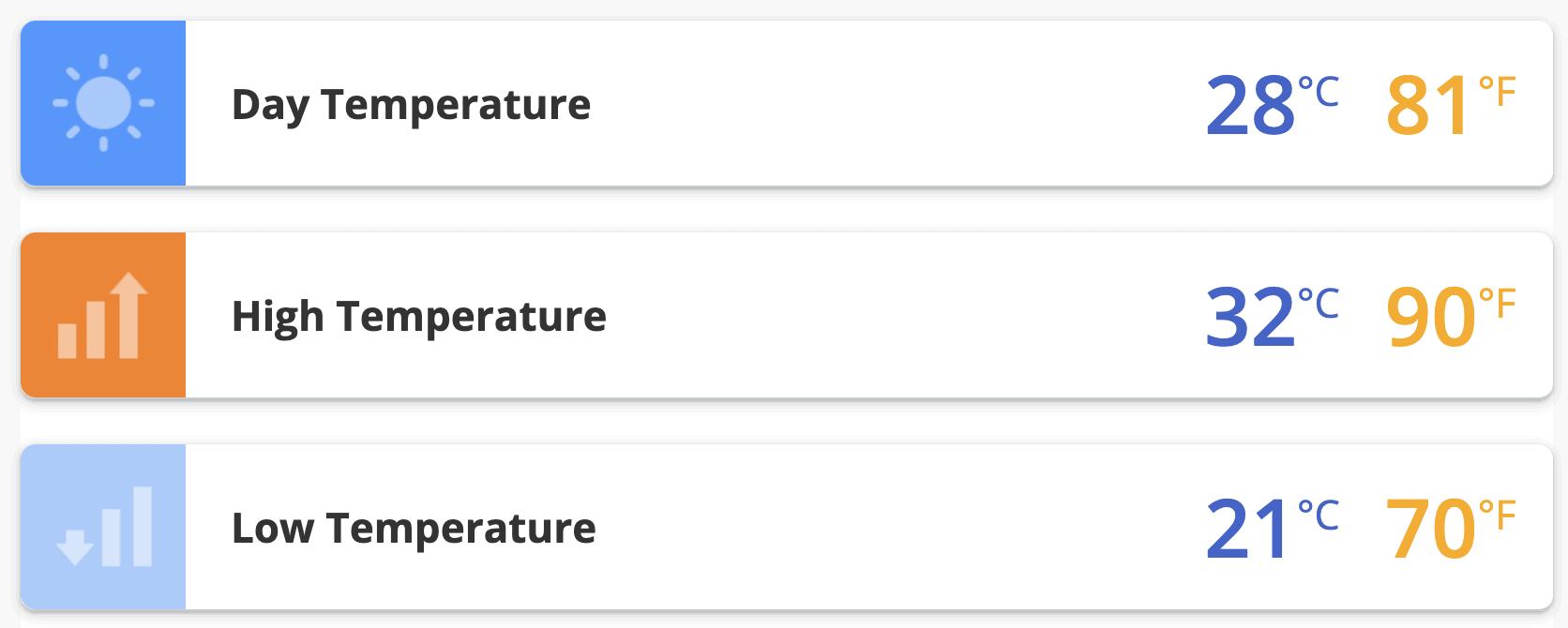The image size is (1568, 628).
Task: Click the sun icon for Day Temperature
Action: [103, 103]
